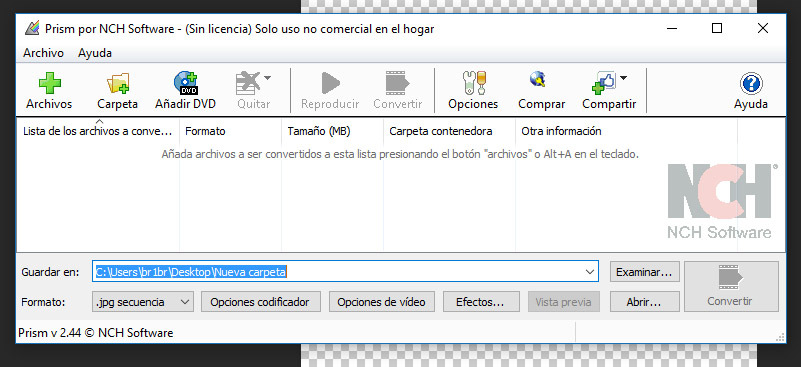Click the large Convertir button at bottom right
801x367 pixels.
coord(731,286)
